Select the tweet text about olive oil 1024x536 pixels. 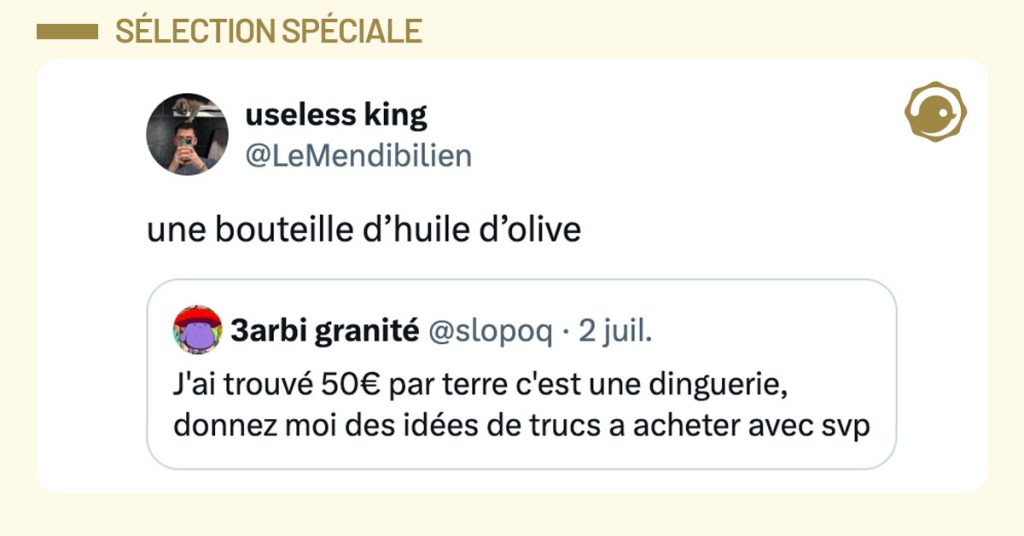tap(364, 229)
